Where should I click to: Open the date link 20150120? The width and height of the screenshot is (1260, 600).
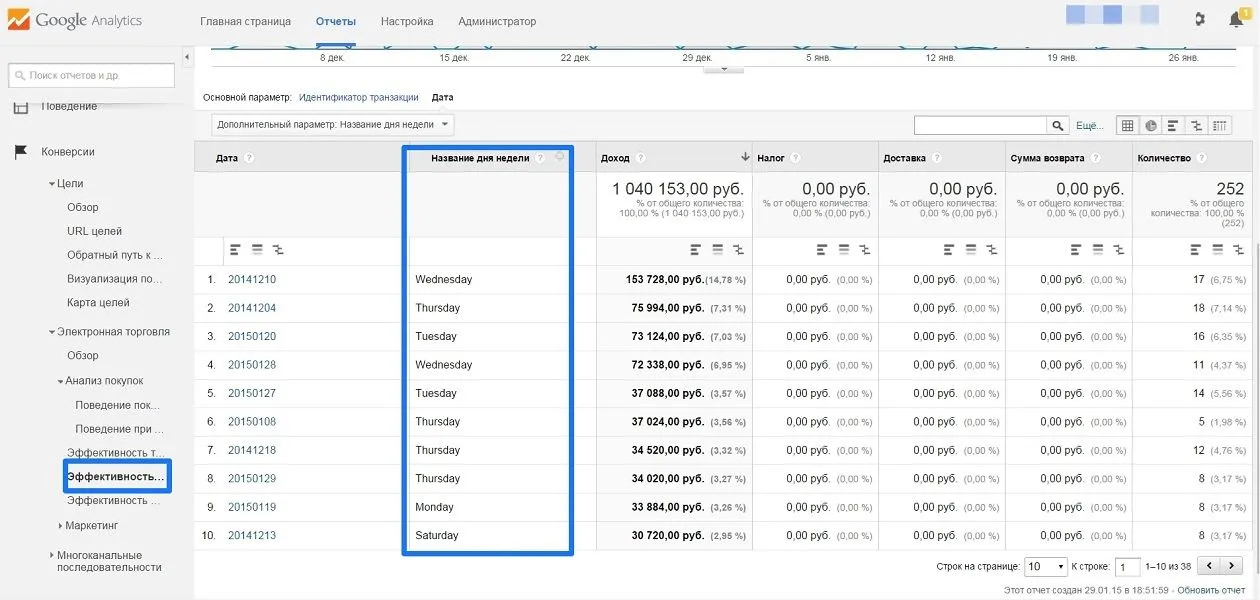pos(252,337)
